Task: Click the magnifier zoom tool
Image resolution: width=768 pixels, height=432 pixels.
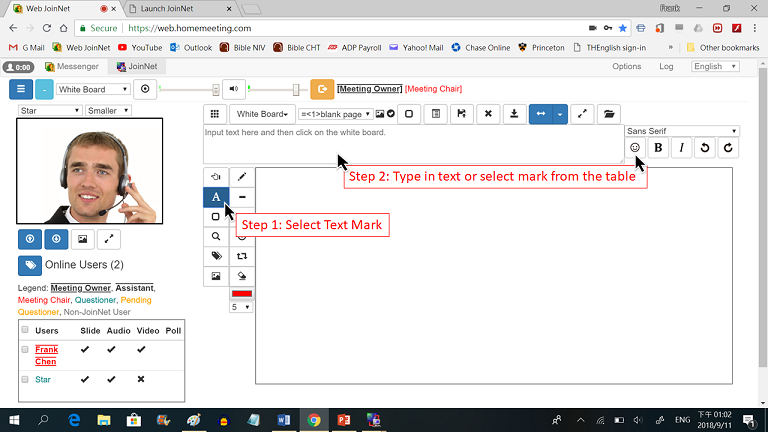Action: (x=216, y=236)
